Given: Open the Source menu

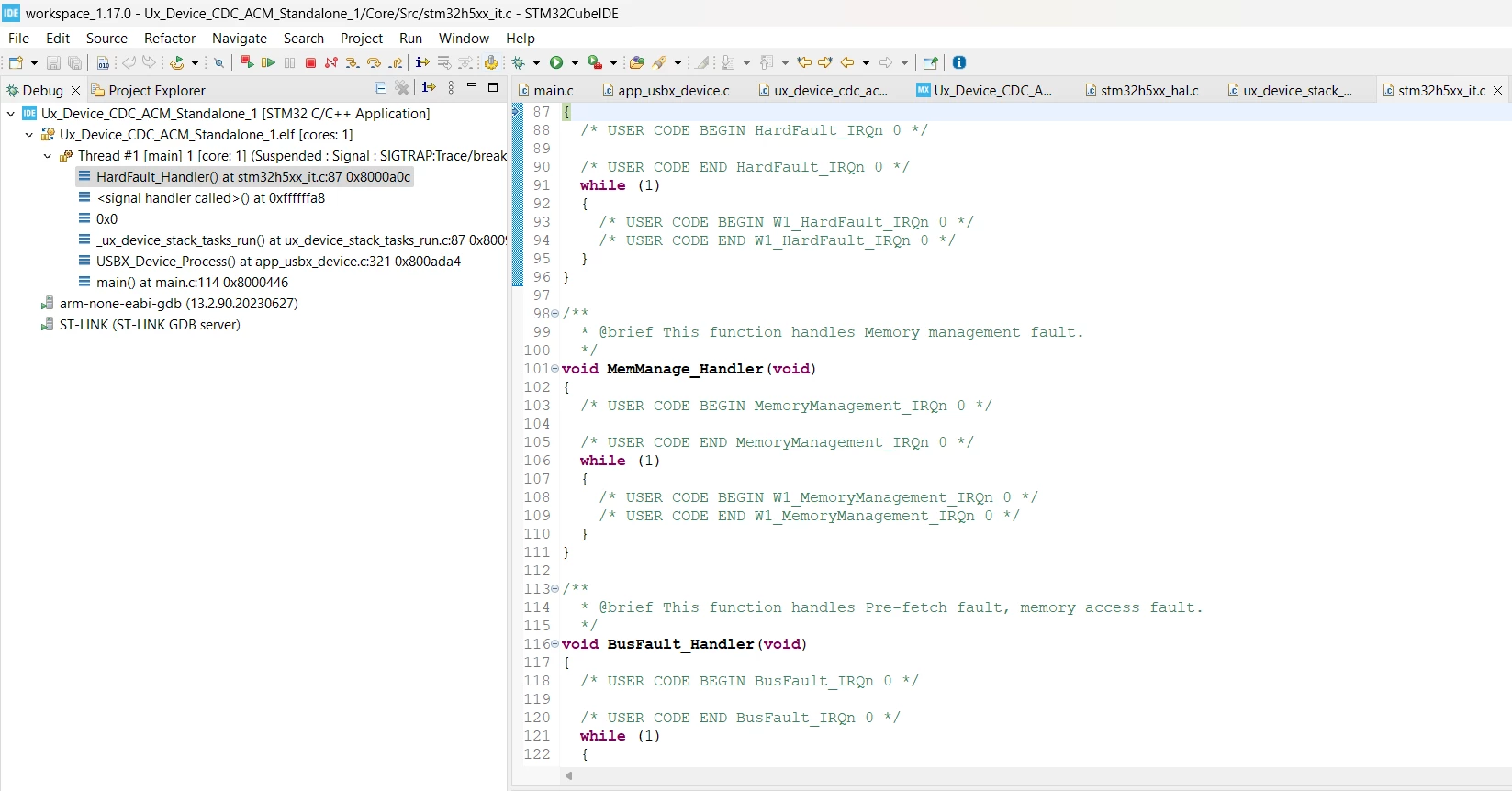Looking at the screenshot, I should (106, 39).
